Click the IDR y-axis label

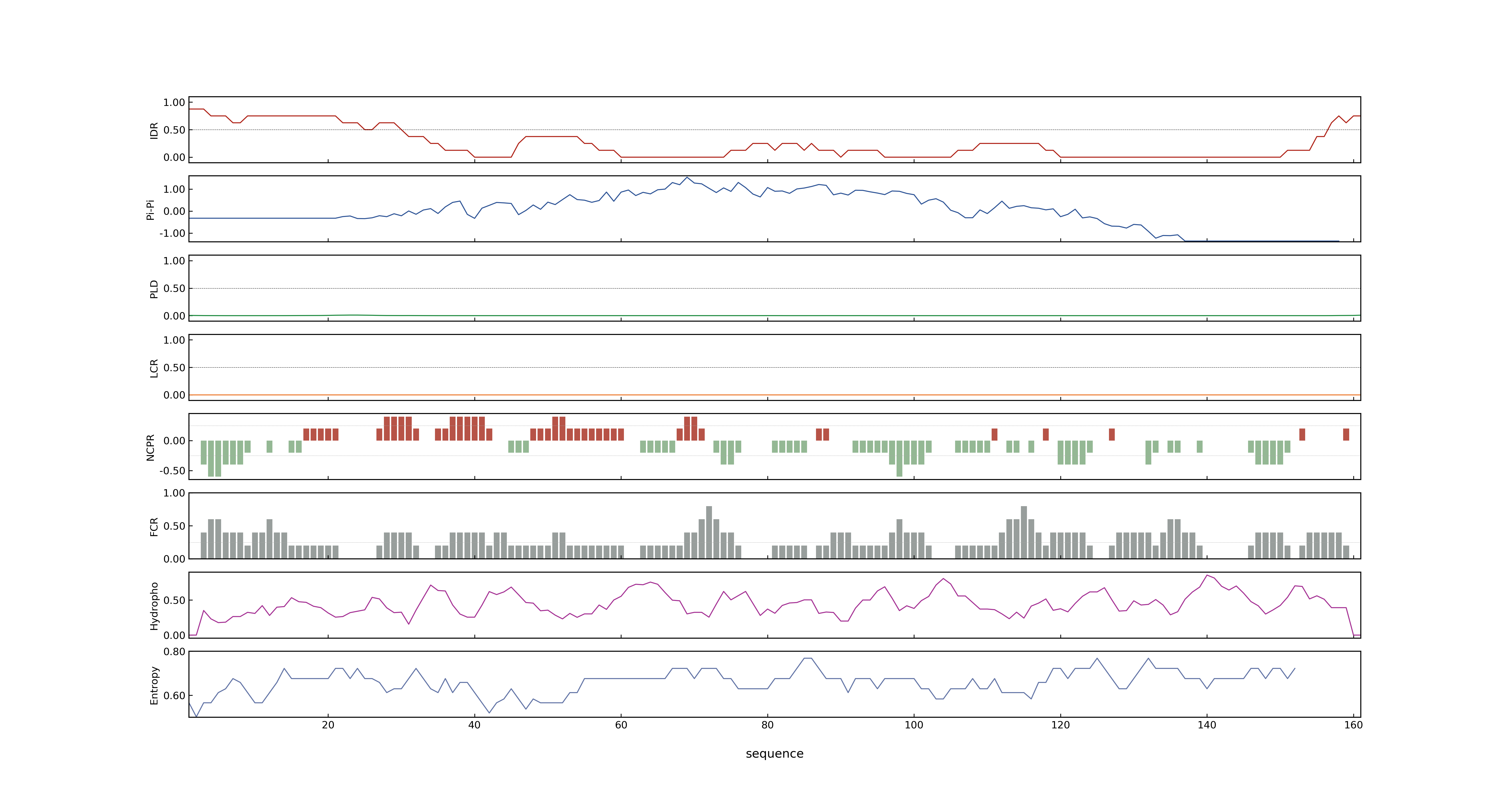(154, 130)
